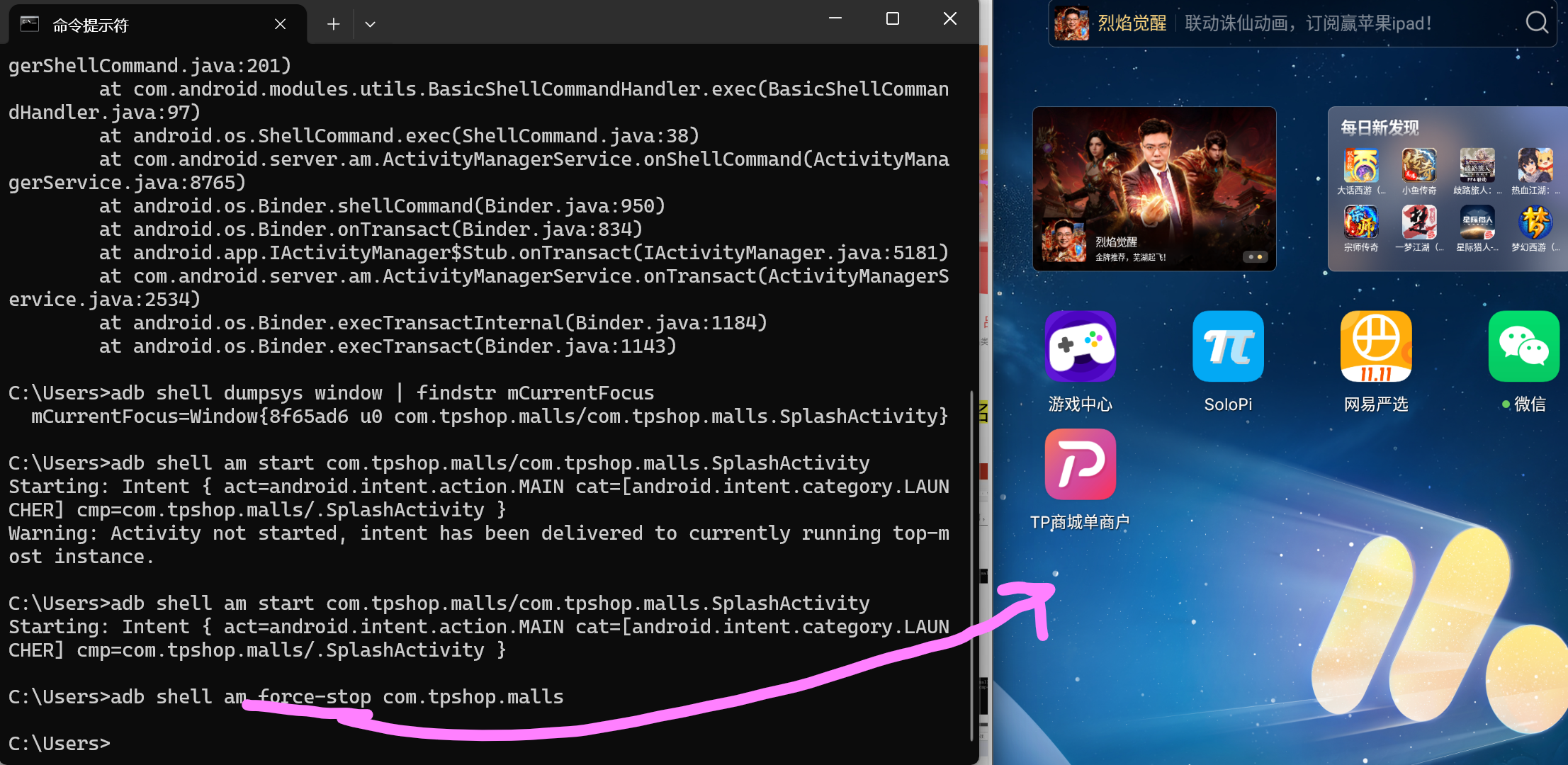Click the banner page indicator dots
This screenshot has height=765, width=1568.
1256,256
